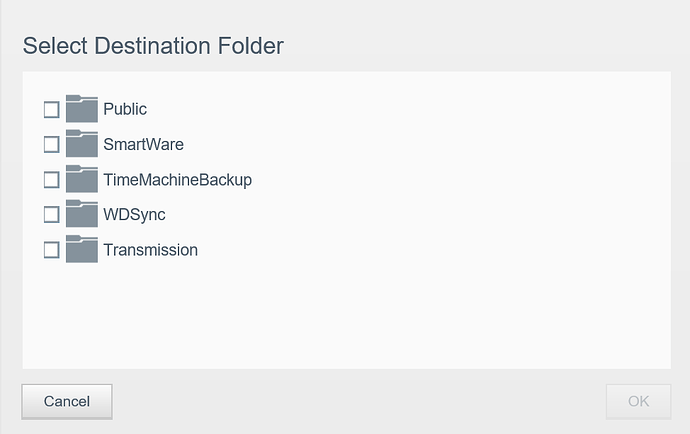The image size is (690, 434).
Task: Toggle the Transmission folder checkbox
Action: click(x=52, y=250)
